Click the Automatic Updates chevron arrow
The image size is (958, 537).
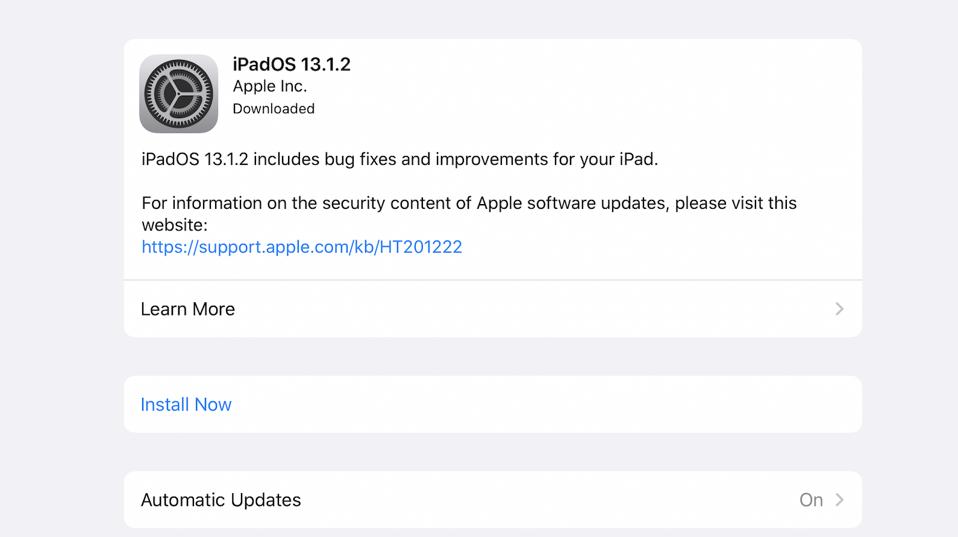(839, 500)
